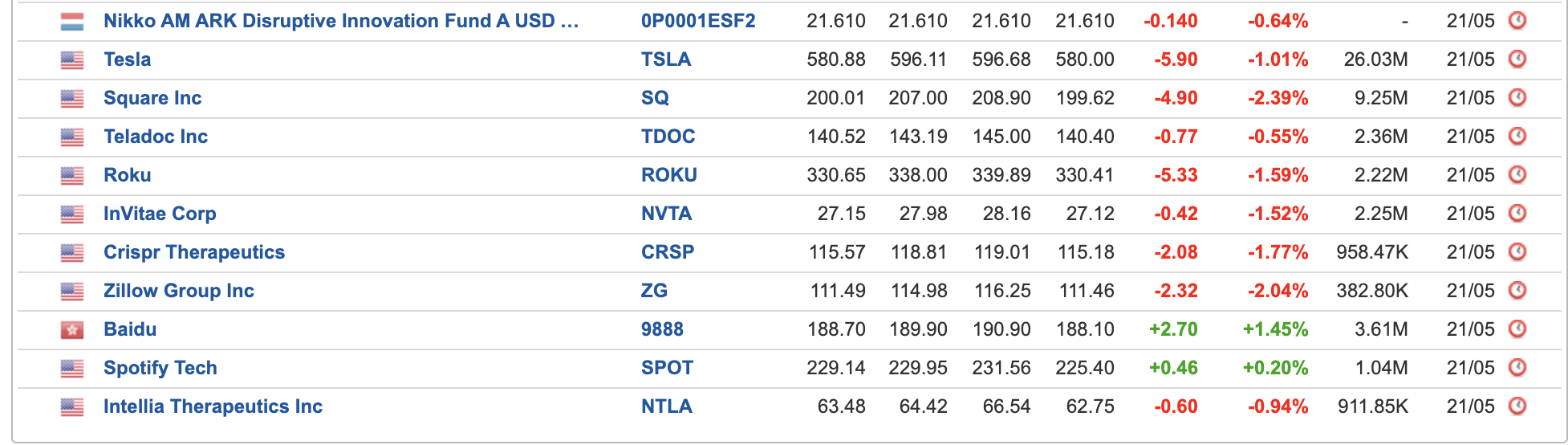The height and width of the screenshot is (445, 1568).
Task: Click the ROKU ticker symbol
Action: [x=669, y=175]
